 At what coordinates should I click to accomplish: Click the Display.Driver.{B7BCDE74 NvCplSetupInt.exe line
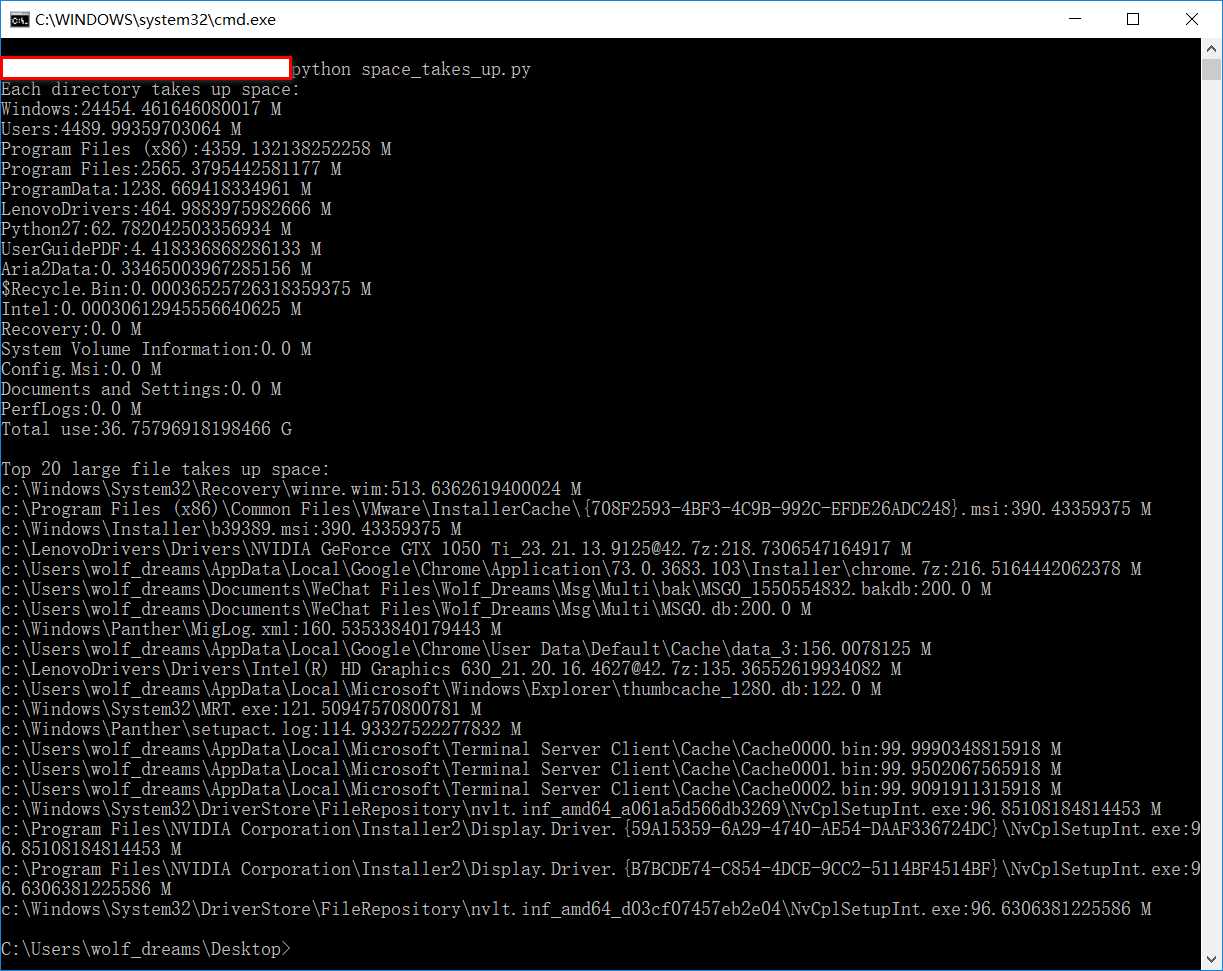600,879
